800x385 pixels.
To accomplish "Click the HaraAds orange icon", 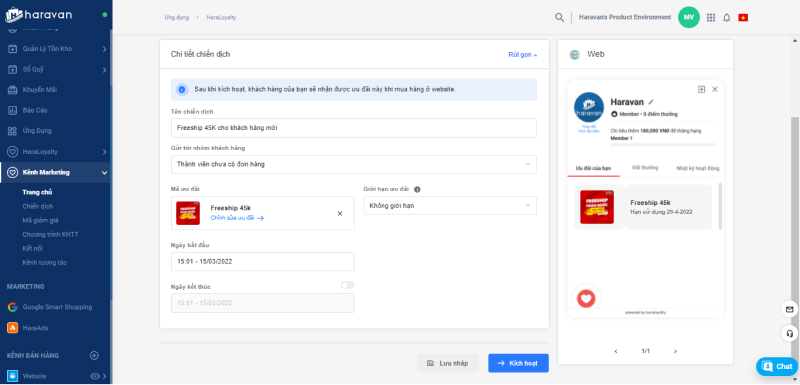I will (x=12, y=328).
